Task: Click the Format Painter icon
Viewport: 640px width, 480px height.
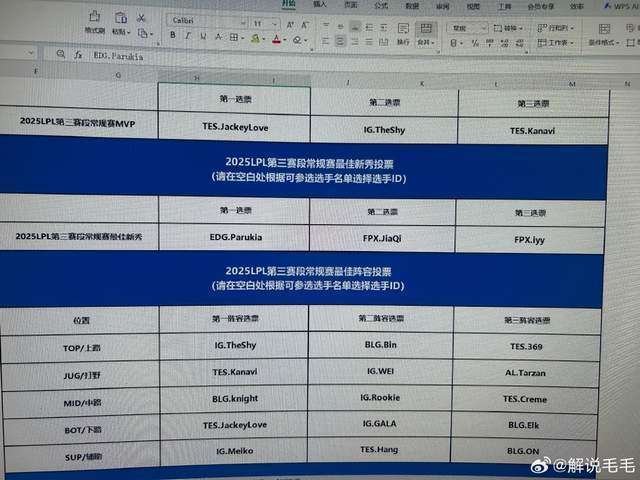Action: tap(93, 19)
